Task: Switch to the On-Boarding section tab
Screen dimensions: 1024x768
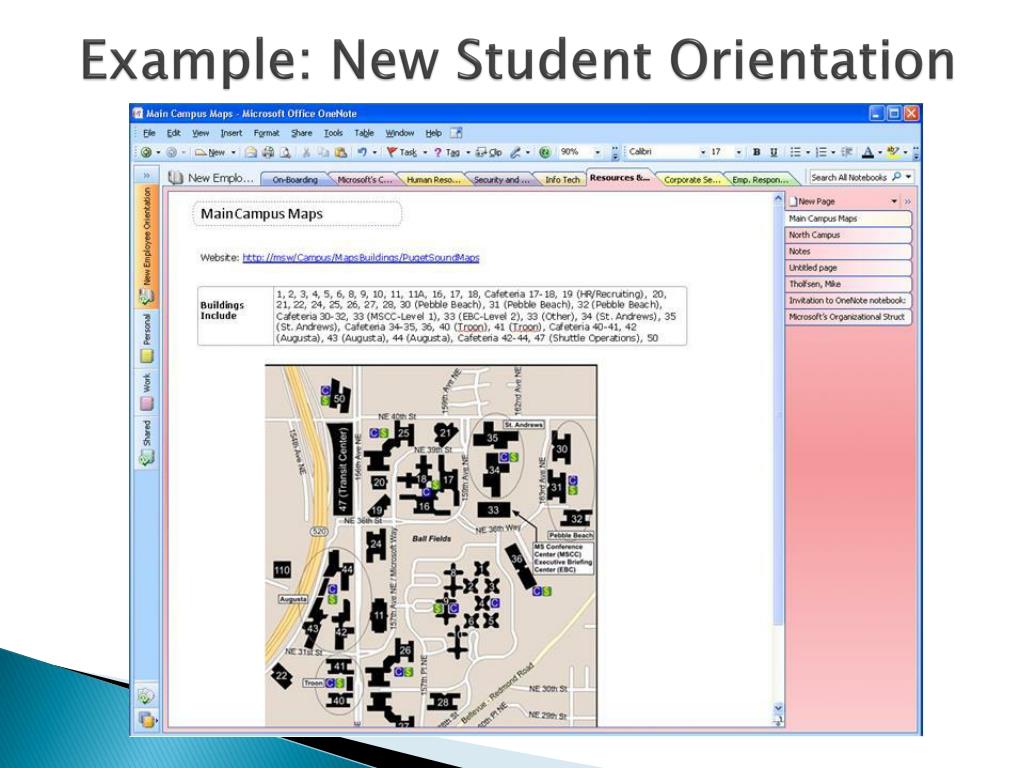Action: 295,180
